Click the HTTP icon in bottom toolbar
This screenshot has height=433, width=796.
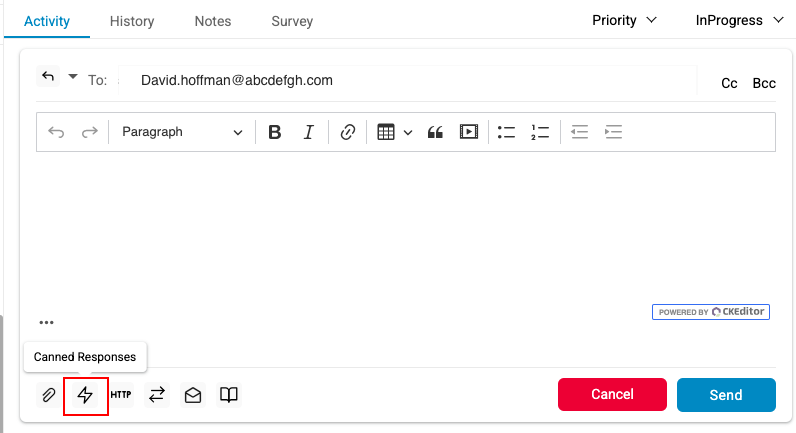(121, 395)
